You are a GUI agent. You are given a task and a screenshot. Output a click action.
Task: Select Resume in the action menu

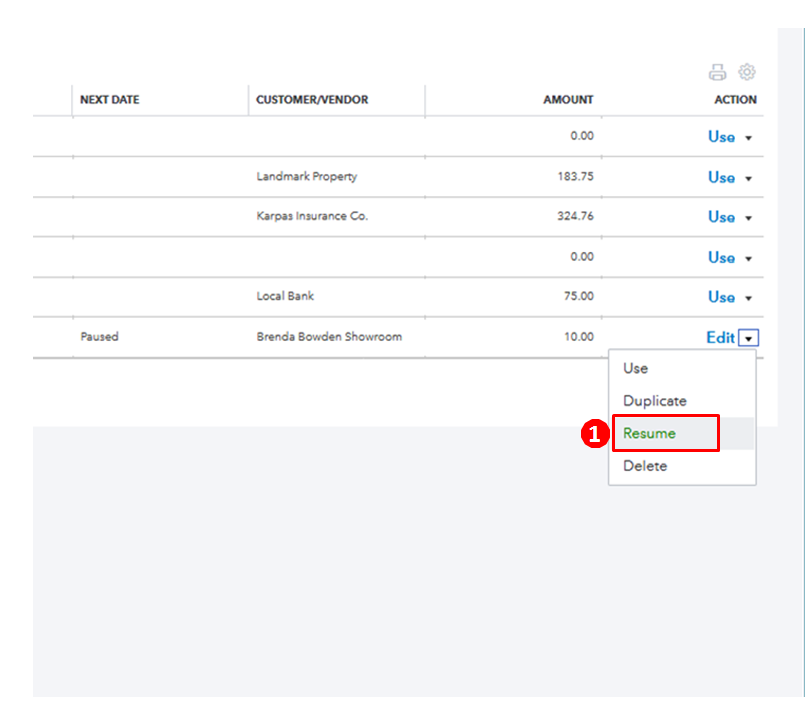tap(682, 433)
